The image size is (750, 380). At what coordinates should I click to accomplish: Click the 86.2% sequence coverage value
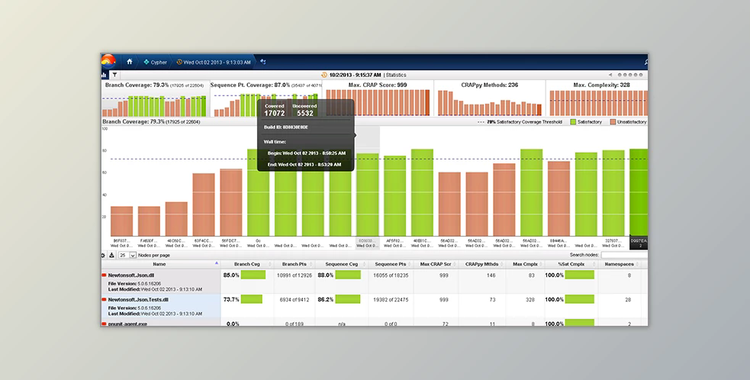coord(325,300)
